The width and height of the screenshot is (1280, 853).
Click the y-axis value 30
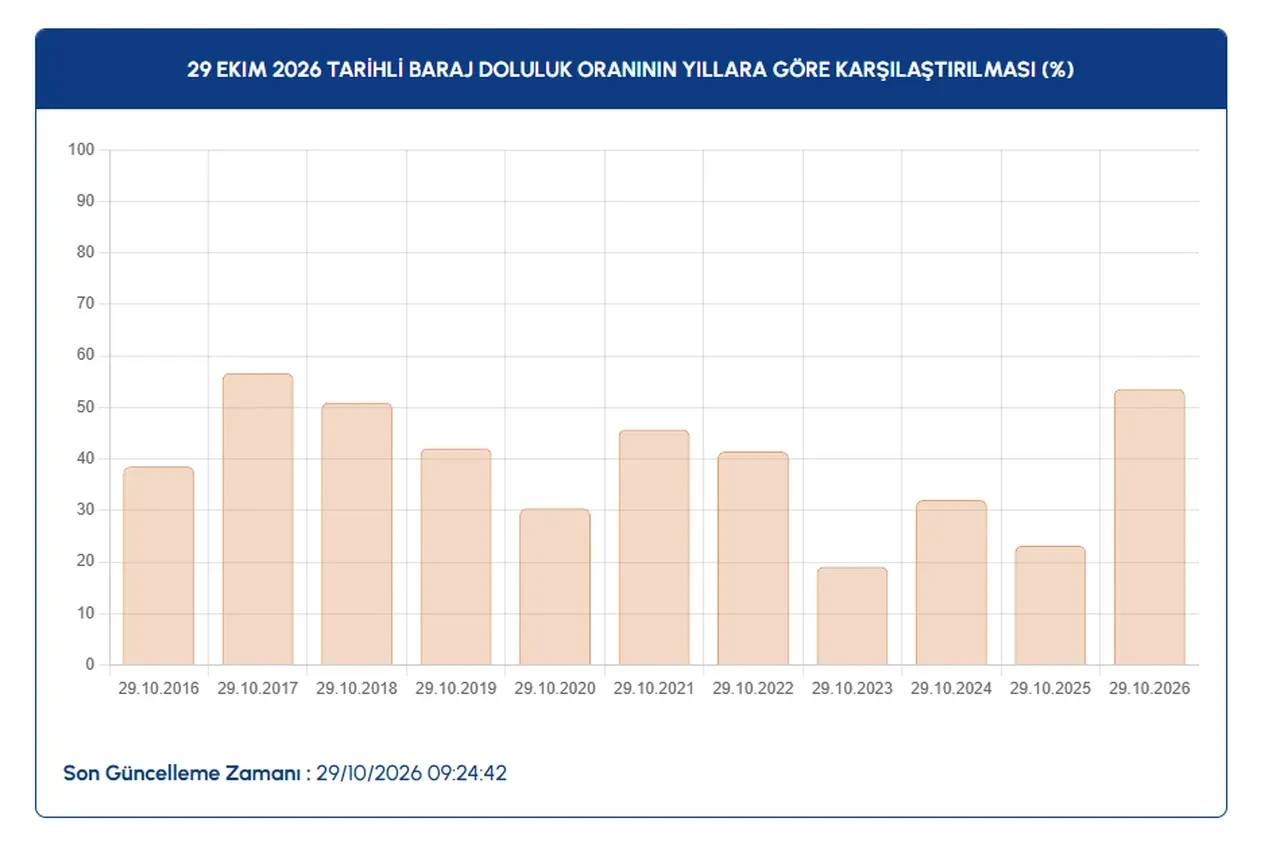pos(85,510)
